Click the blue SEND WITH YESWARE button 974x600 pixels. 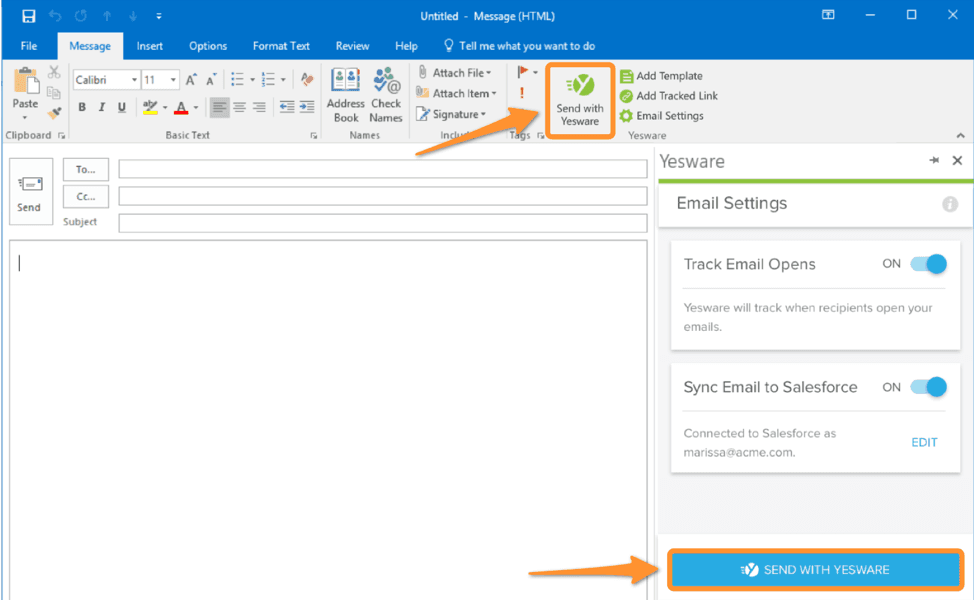click(x=815, y=570)
